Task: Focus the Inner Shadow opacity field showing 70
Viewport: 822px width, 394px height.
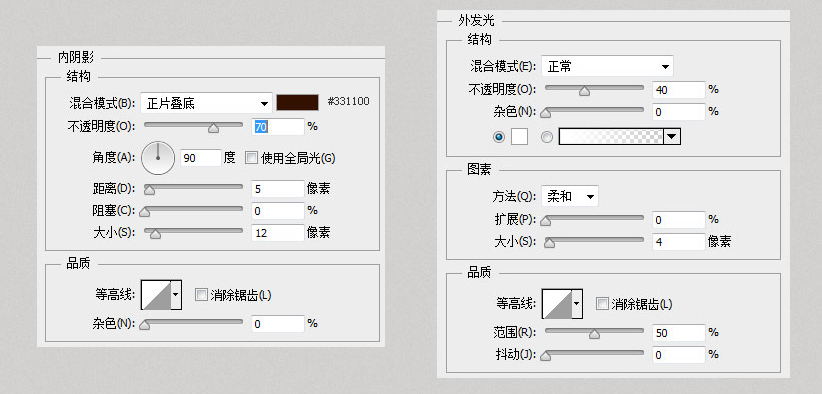Action: pyautogui.click(x=278, y=127)
